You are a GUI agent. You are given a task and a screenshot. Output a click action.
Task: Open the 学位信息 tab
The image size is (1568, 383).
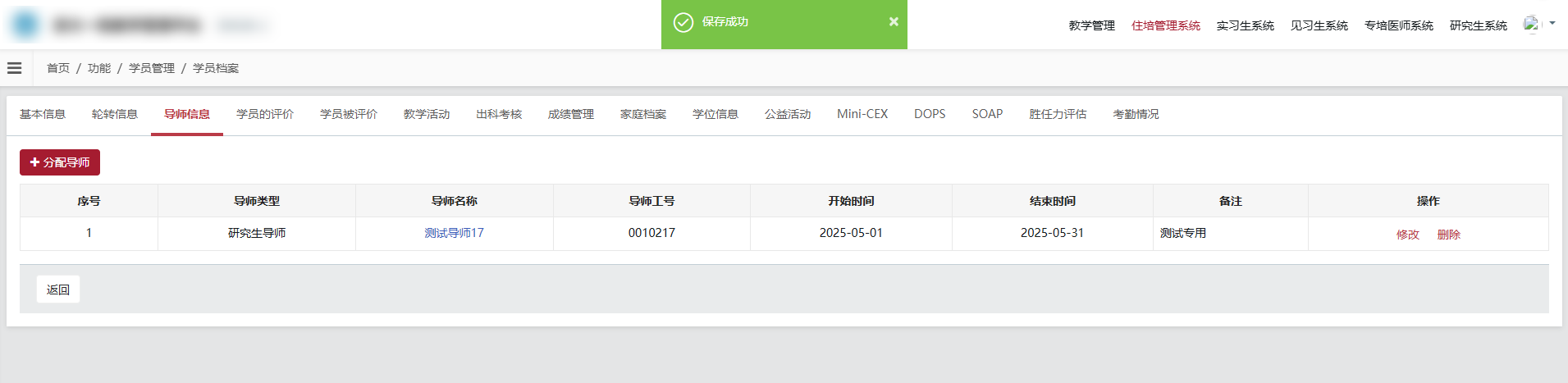click(715, 114)
